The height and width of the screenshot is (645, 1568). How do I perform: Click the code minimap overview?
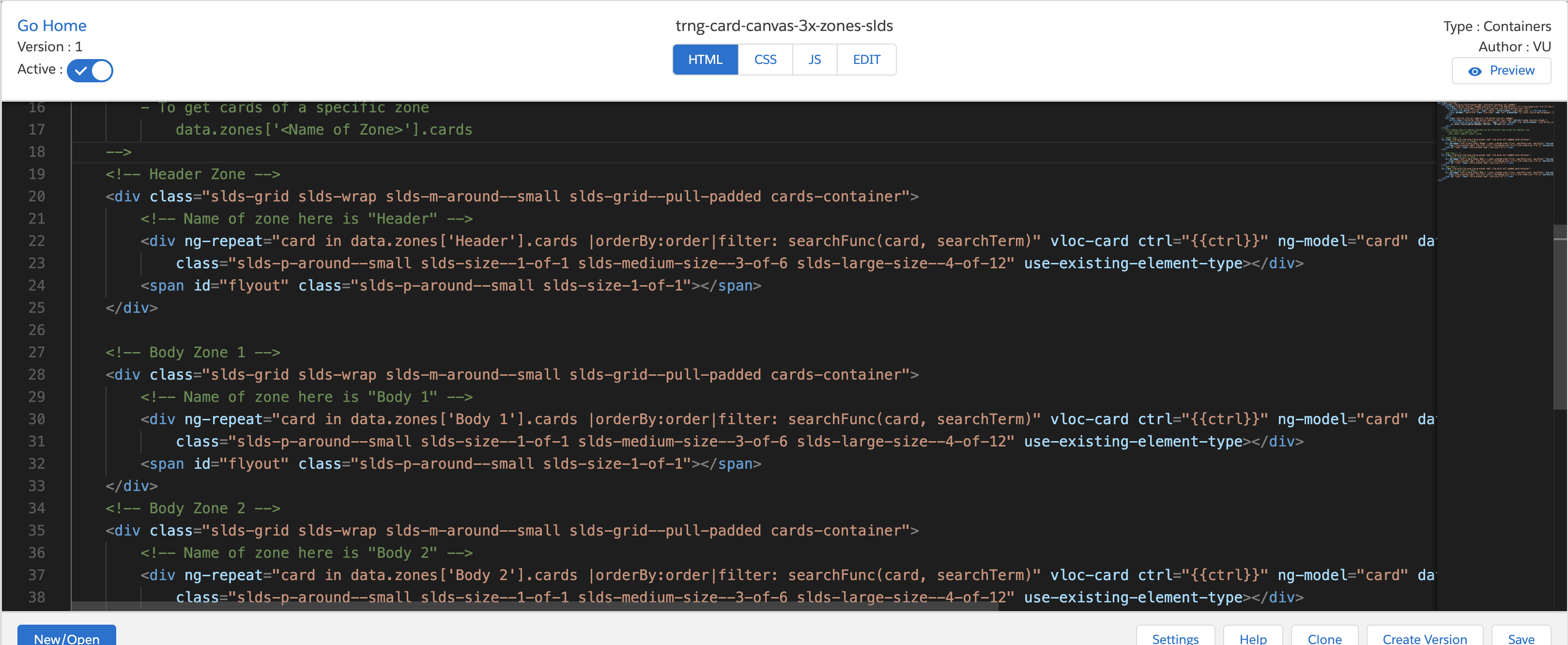click(1495, 142)
